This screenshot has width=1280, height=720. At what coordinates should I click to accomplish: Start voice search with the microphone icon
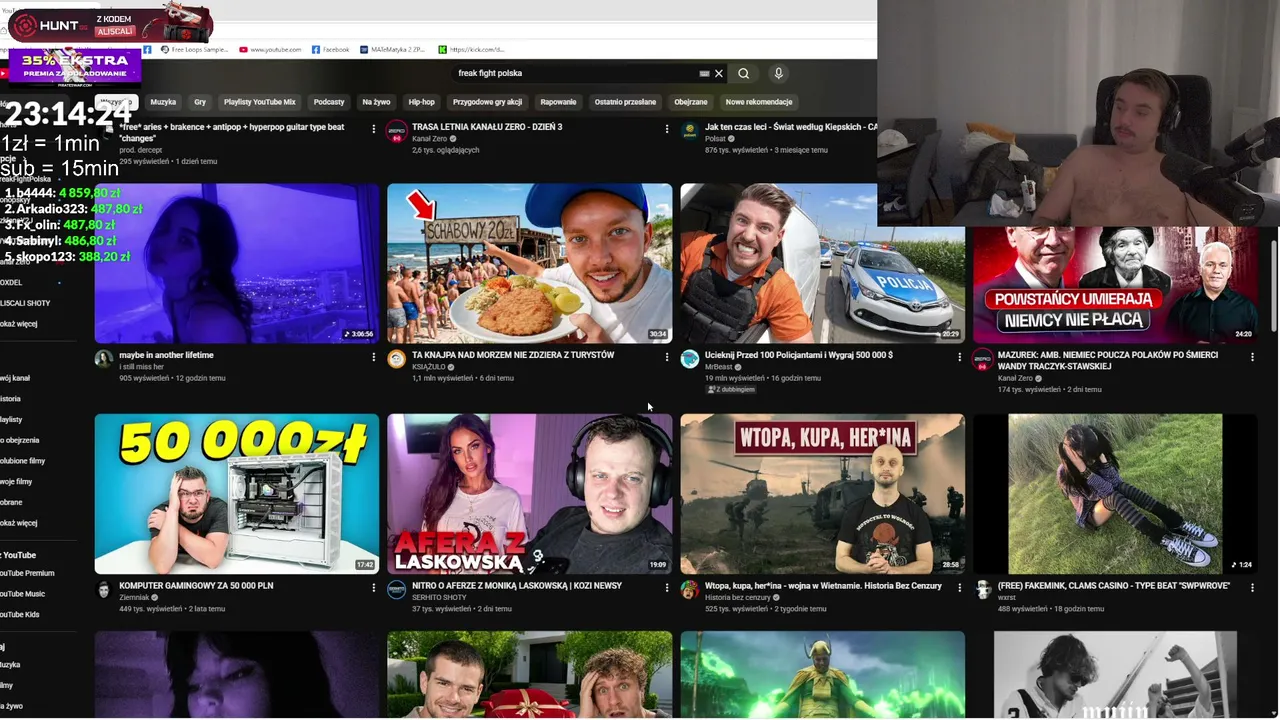coord(778,73)
